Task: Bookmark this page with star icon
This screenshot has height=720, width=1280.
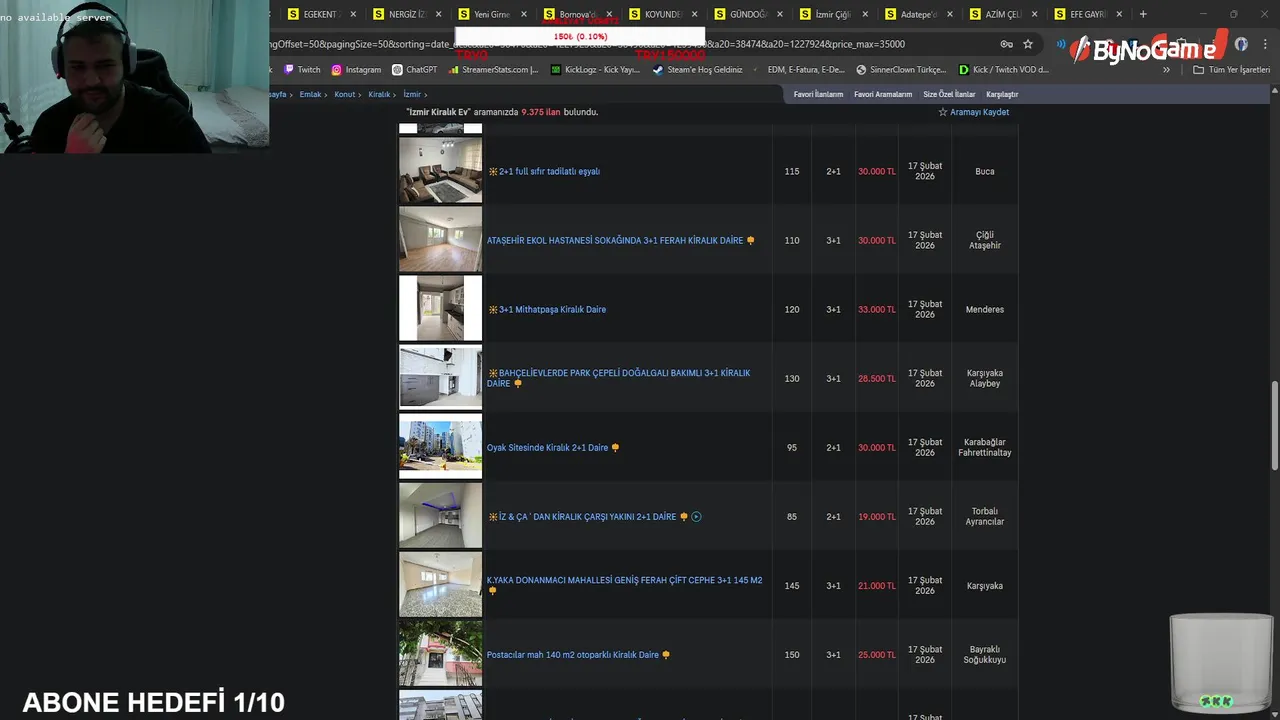Action: pos(1028,44)
